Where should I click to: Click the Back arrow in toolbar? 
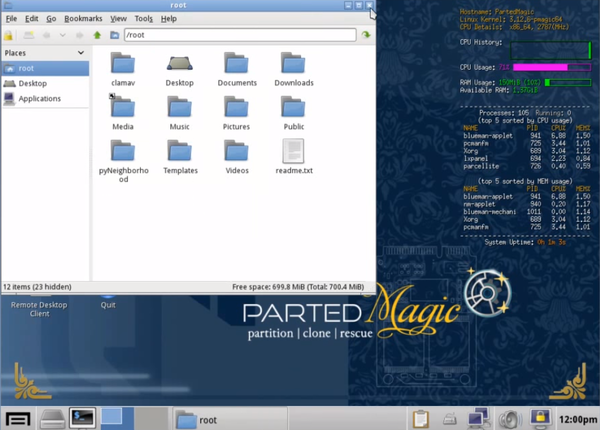pyautogui.click(x=46, y=35)
